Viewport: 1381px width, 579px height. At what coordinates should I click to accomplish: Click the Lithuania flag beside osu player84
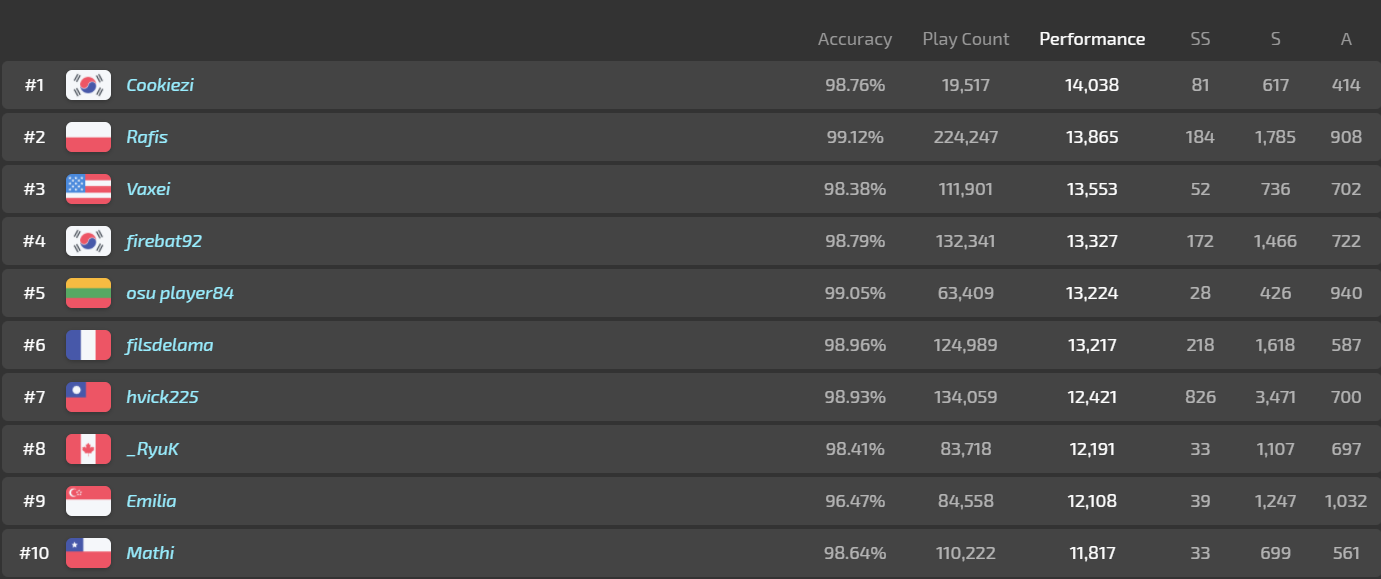click(x=88, y=293)
